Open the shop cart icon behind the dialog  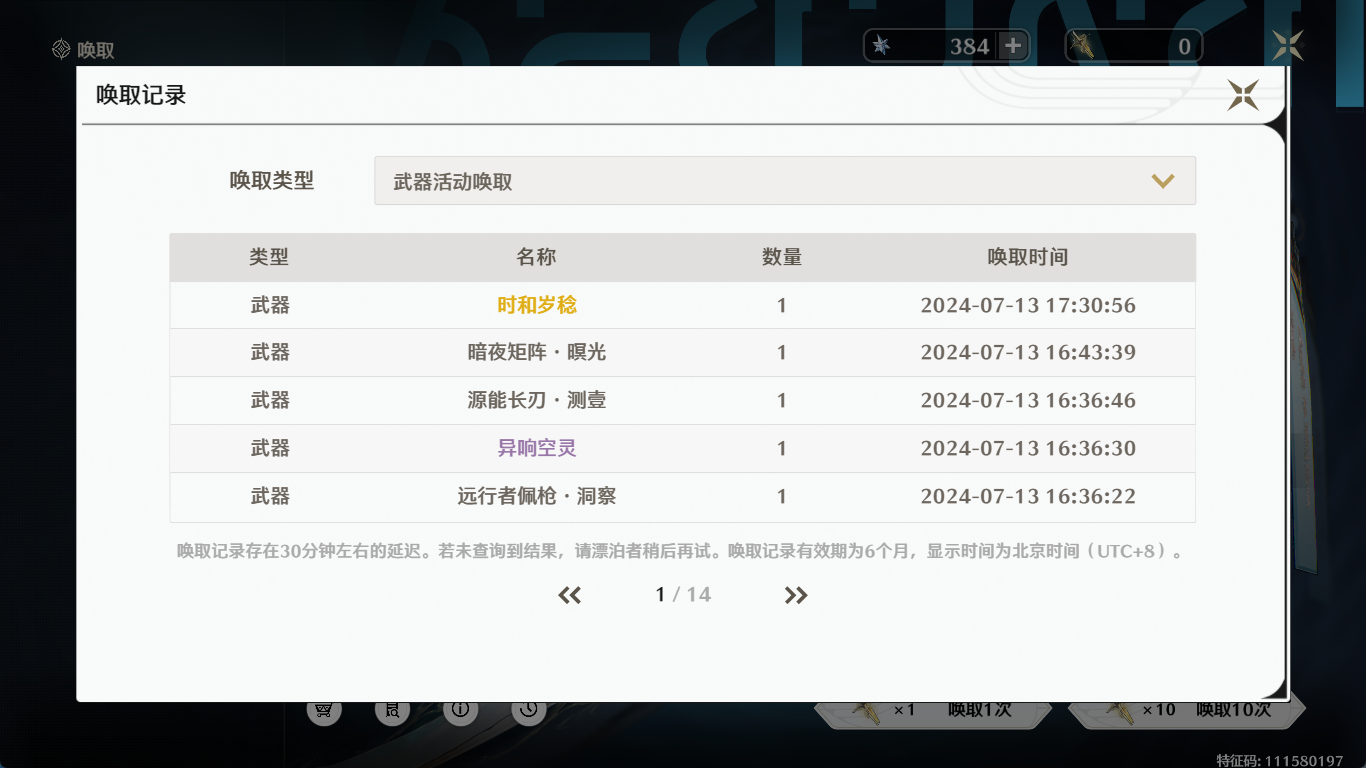click(323, 710)
